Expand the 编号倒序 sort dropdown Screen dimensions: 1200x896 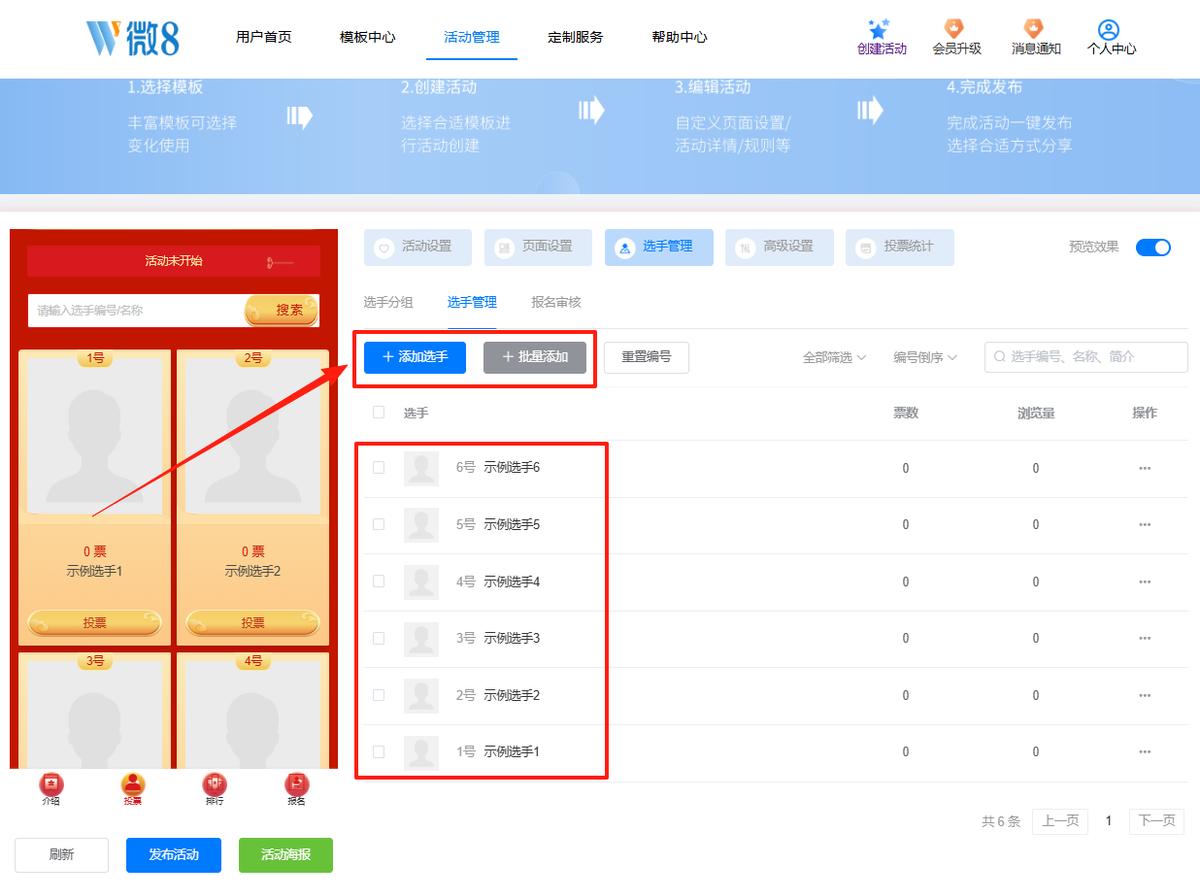925,357
